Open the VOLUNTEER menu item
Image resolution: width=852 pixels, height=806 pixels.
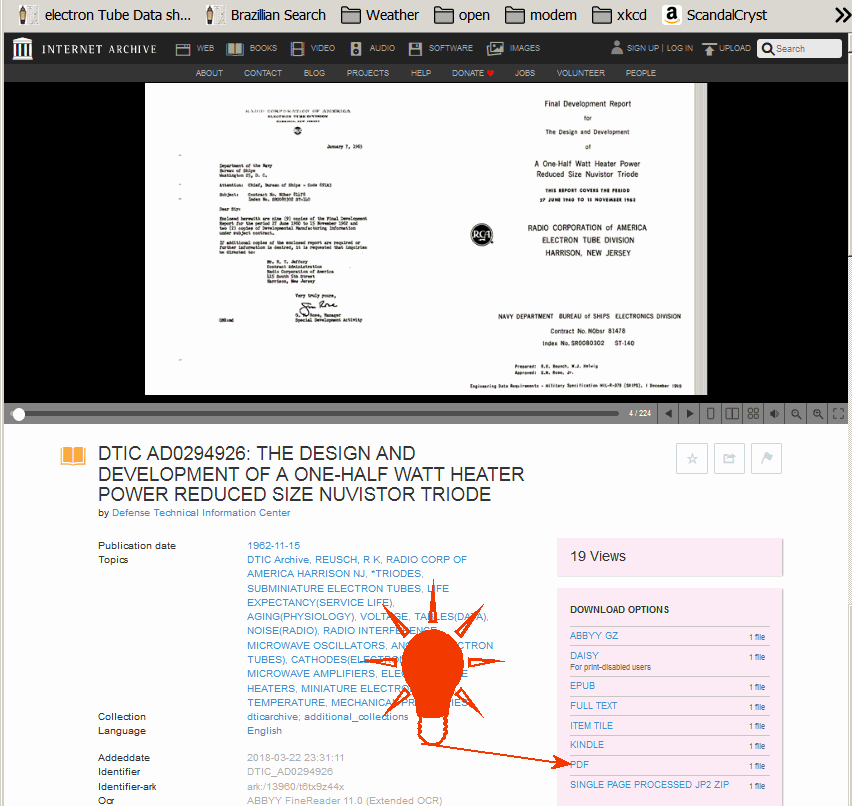(580, 73)
